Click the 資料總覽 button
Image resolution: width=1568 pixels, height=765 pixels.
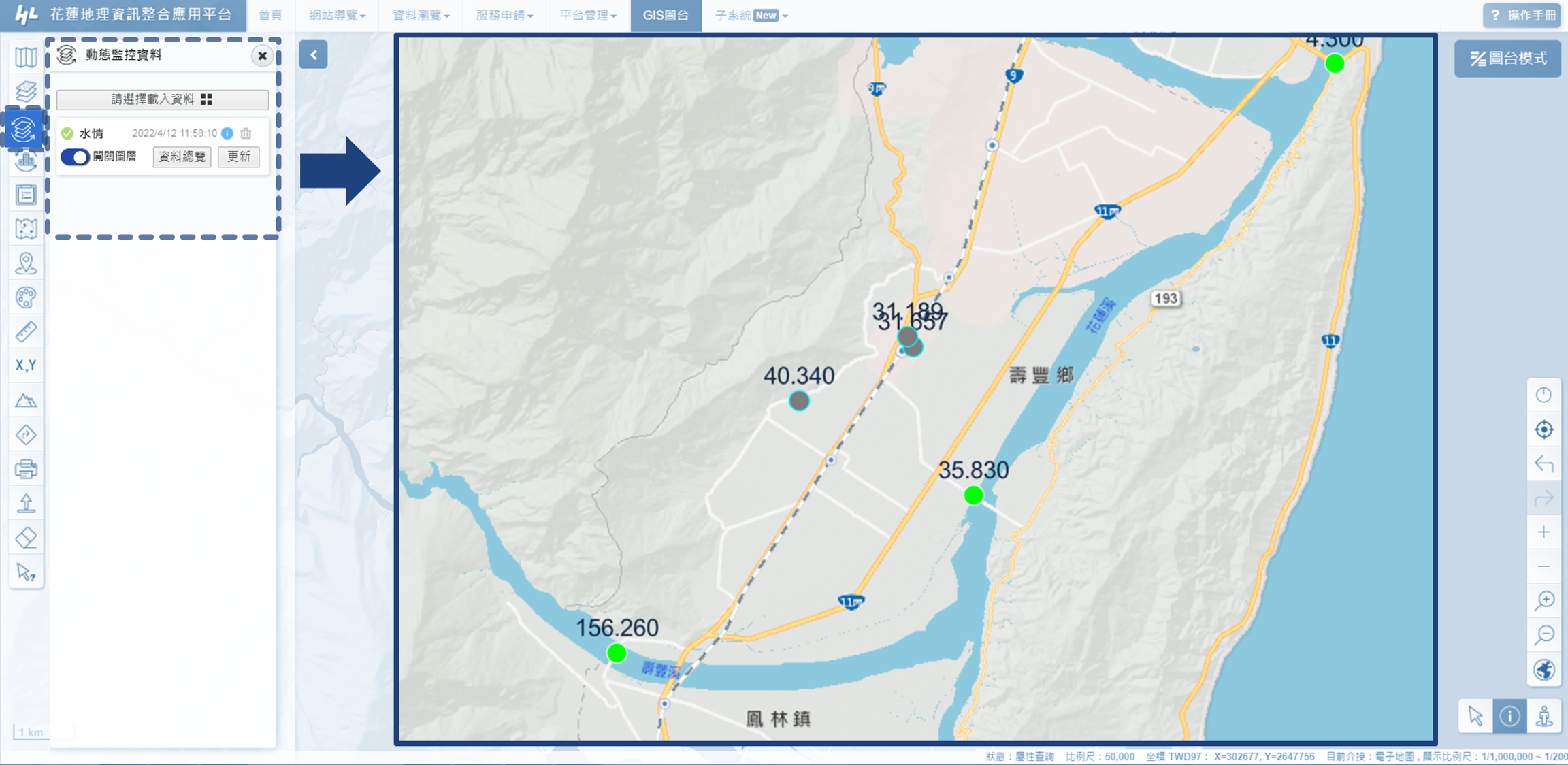click(182, 157)
